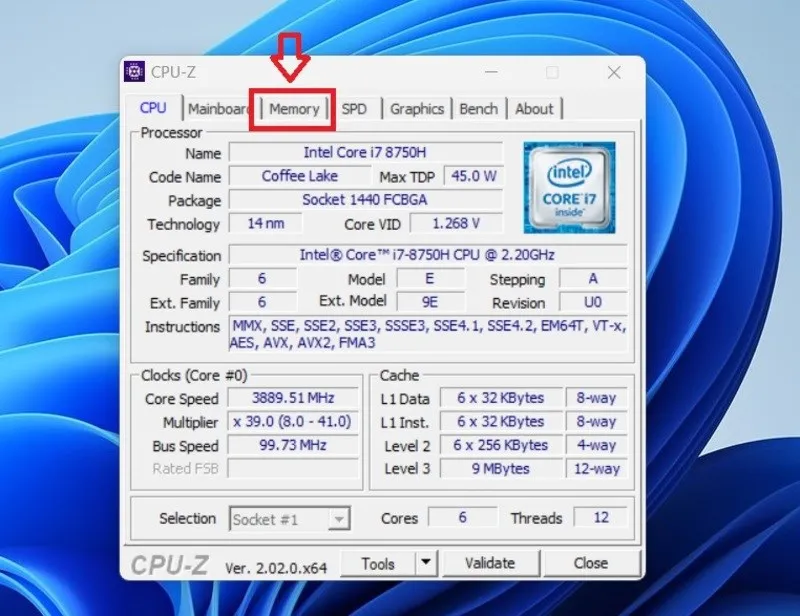Select the Max TDP value showing 45.0 W

click(x=472, y=176)
